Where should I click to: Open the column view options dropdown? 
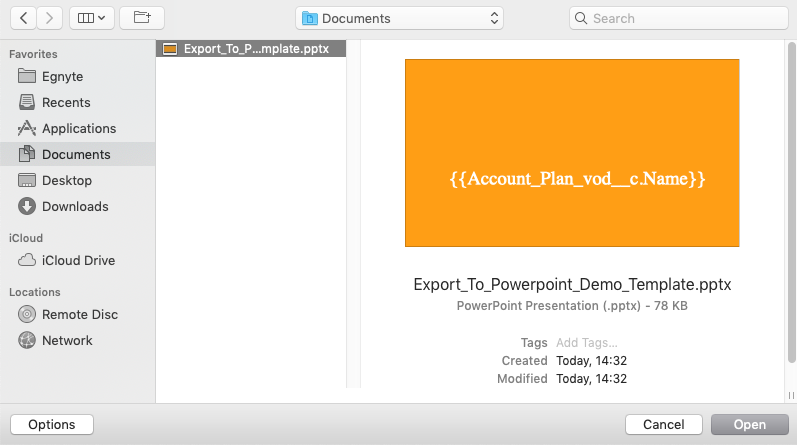pos(90,18)
